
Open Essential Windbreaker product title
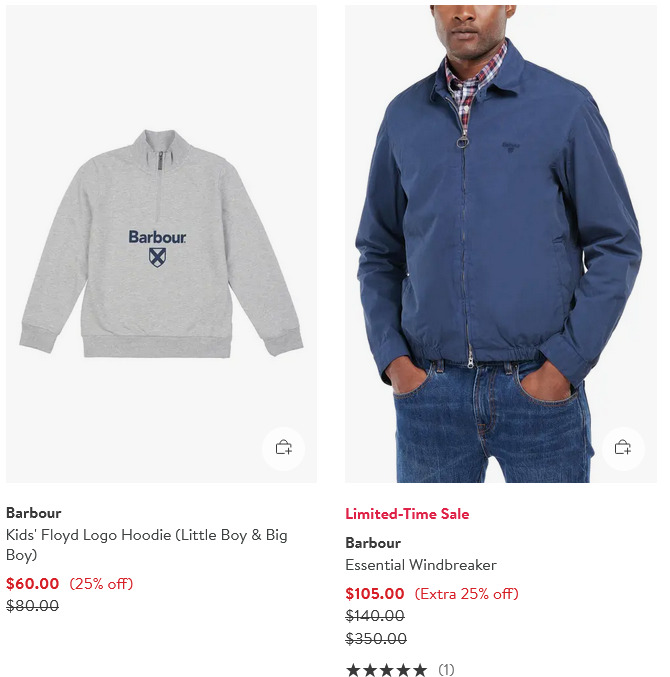pos(421,565)
